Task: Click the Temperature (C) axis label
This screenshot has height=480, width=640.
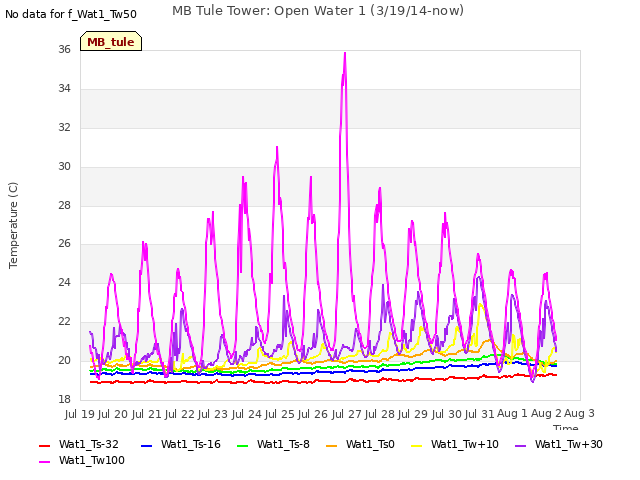Action: point(13,225)
